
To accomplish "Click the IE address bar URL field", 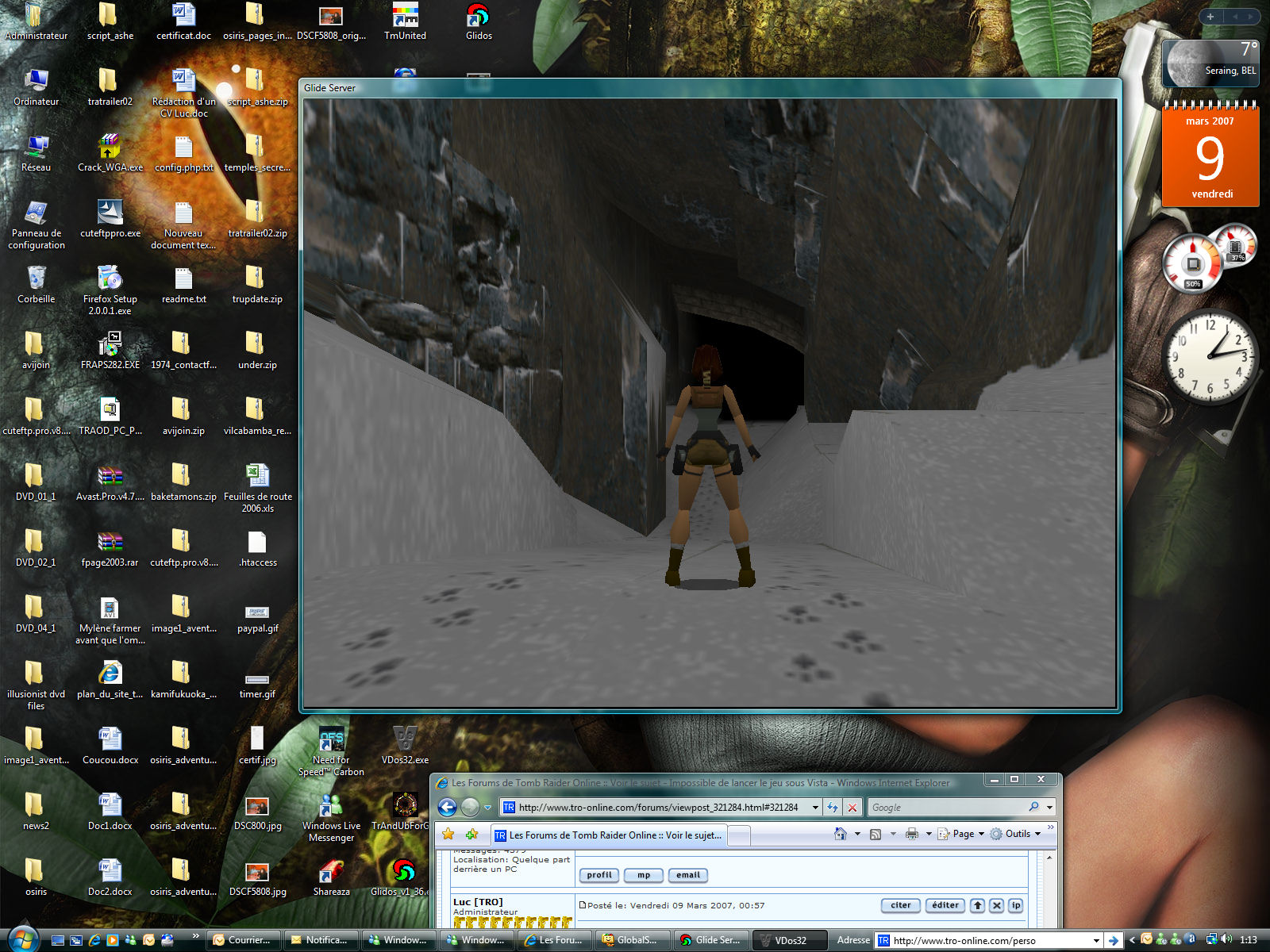I will pyautogui.click(x=663, y=808).
